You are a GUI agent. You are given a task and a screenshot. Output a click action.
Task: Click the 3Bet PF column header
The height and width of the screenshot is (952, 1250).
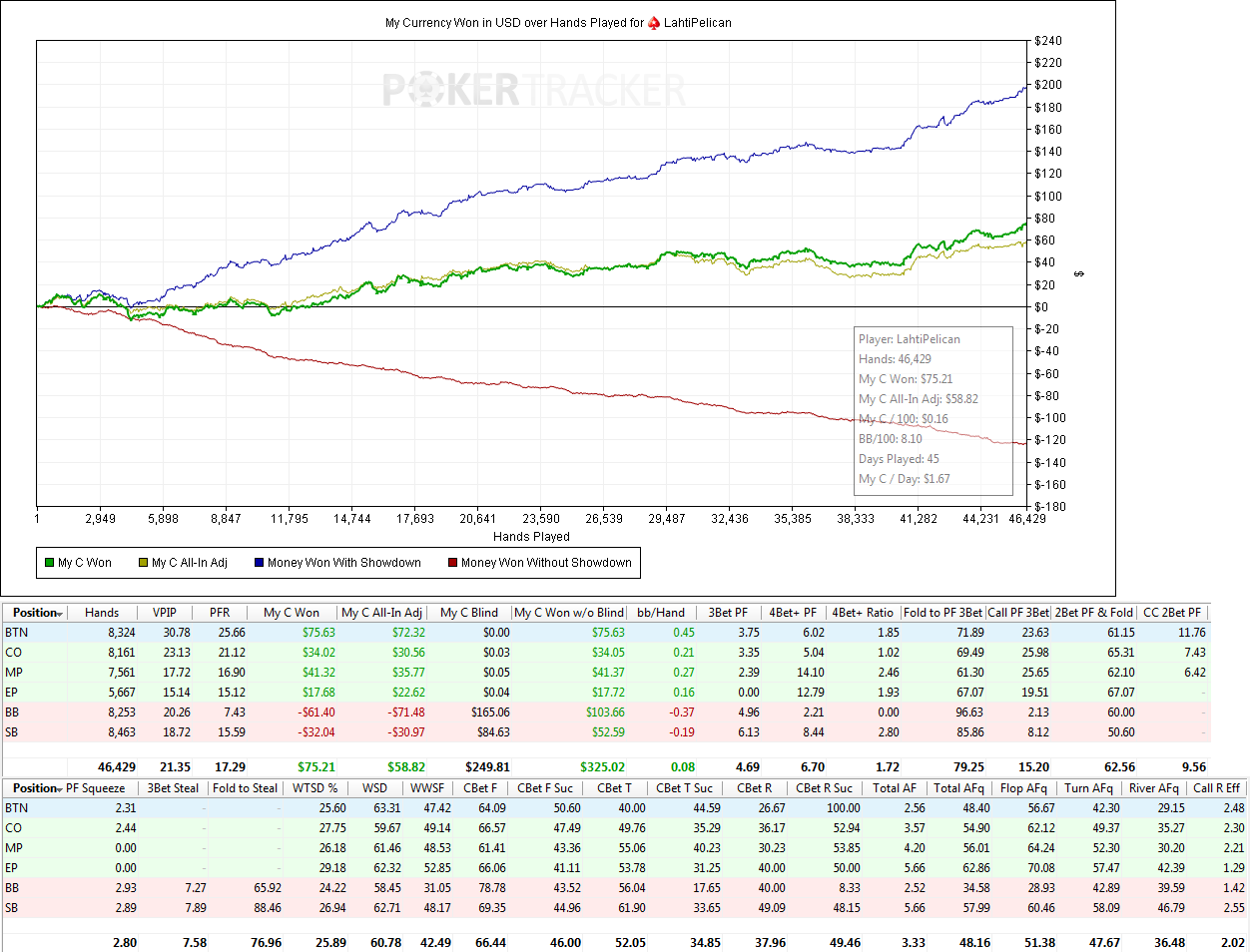[x=728, y=613]
